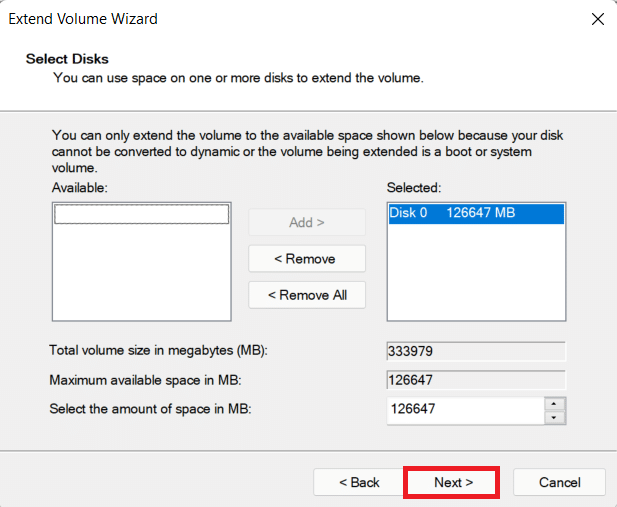The width and height of the screenshot is (617, 507).
Task: Click the space amount field showing 126647
Action: click(x=464, y=409)
